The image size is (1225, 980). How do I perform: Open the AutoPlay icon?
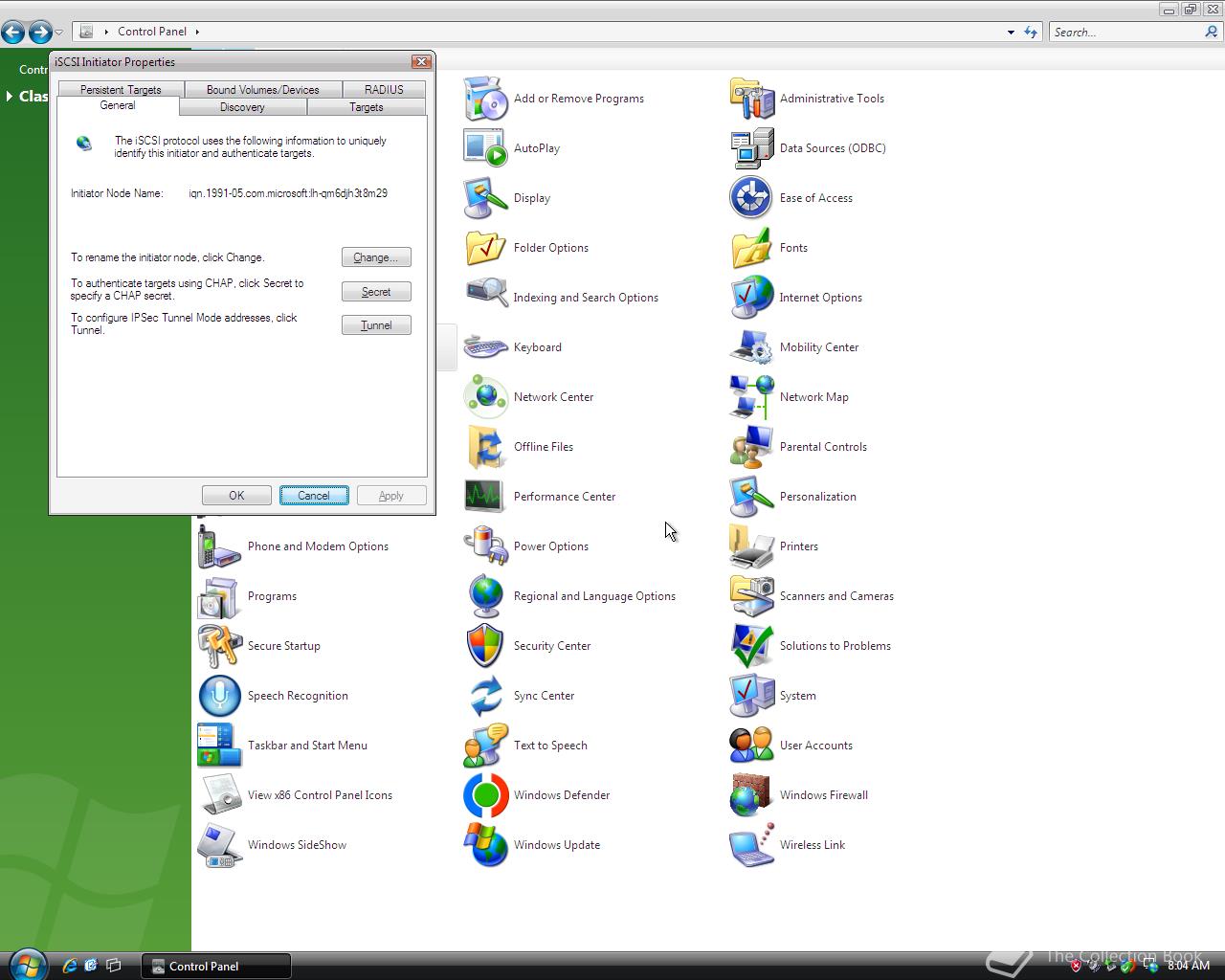pyautogui.click(x=485, y=148)
